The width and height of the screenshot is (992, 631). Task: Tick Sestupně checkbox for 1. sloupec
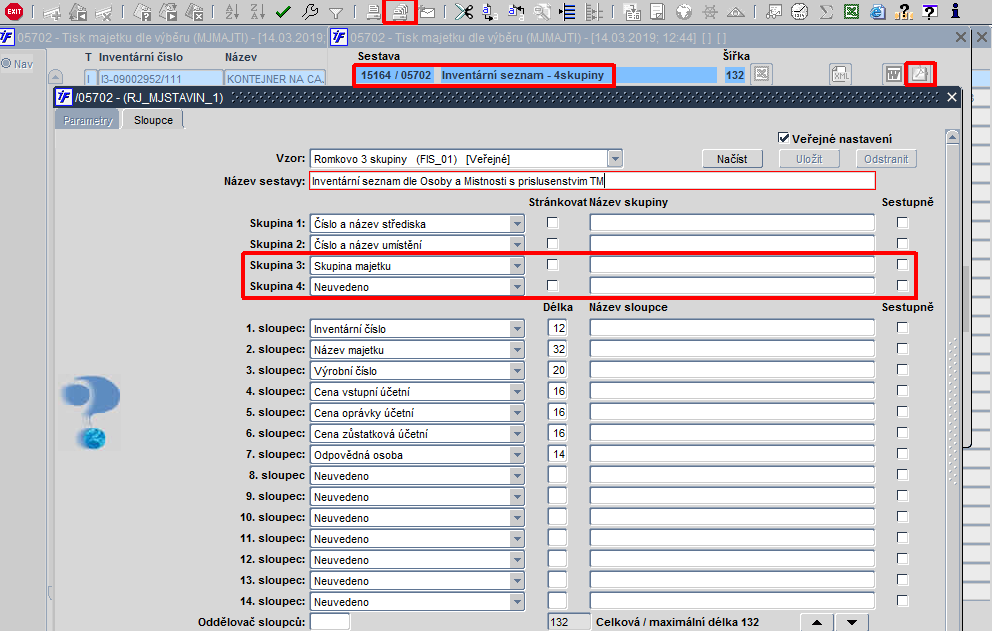902,328
